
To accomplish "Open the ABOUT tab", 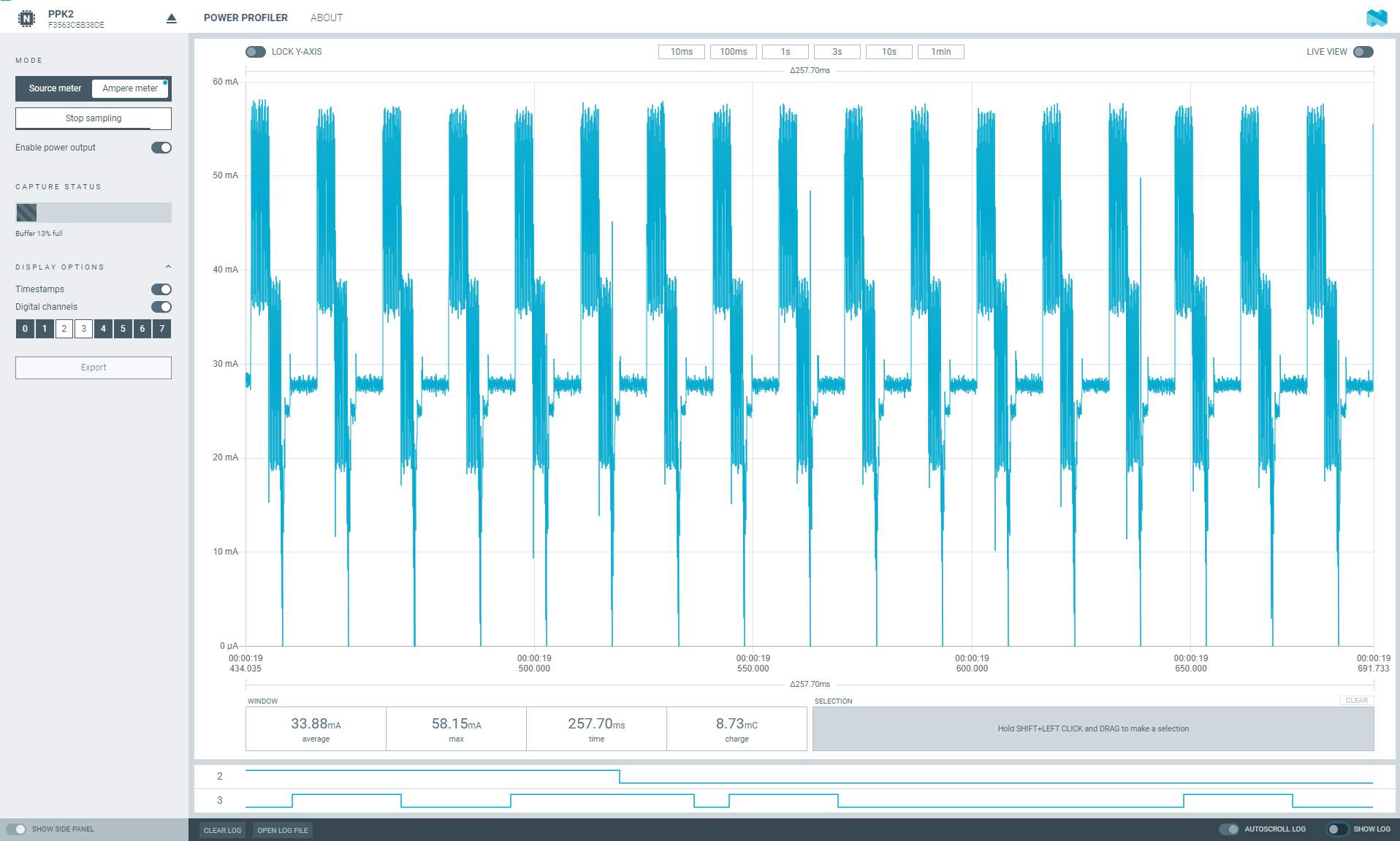I will [326, 17].
